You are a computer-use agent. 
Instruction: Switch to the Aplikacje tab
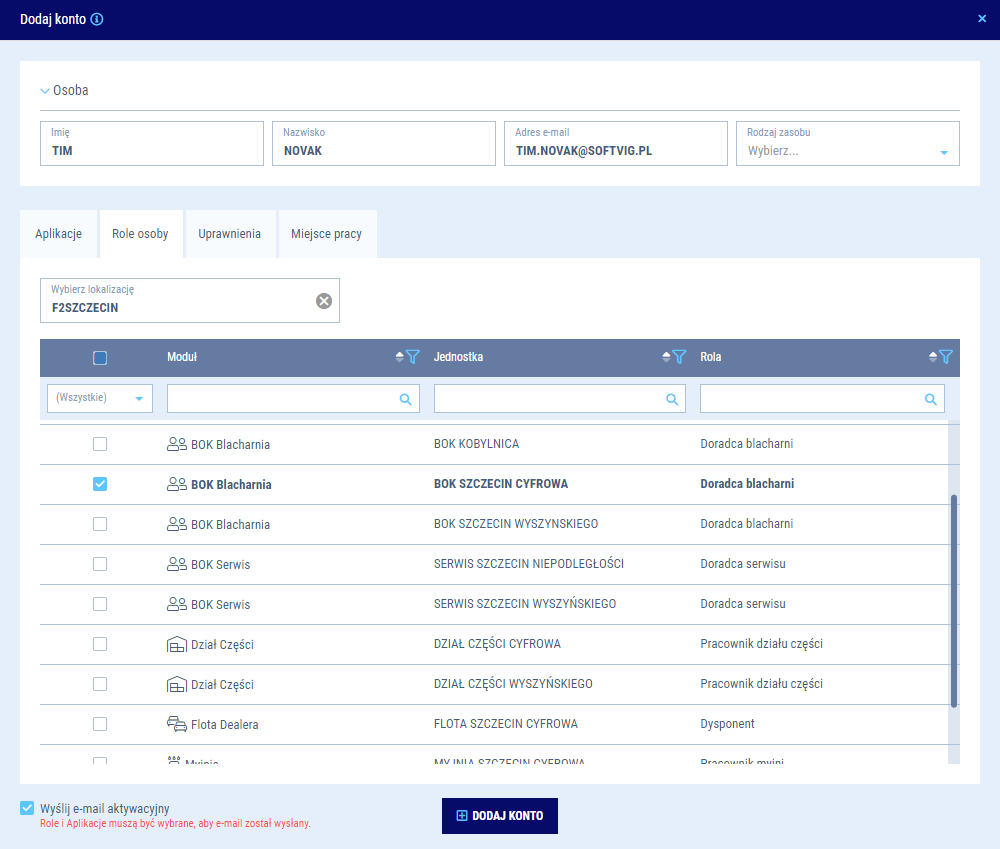[58, 234]
